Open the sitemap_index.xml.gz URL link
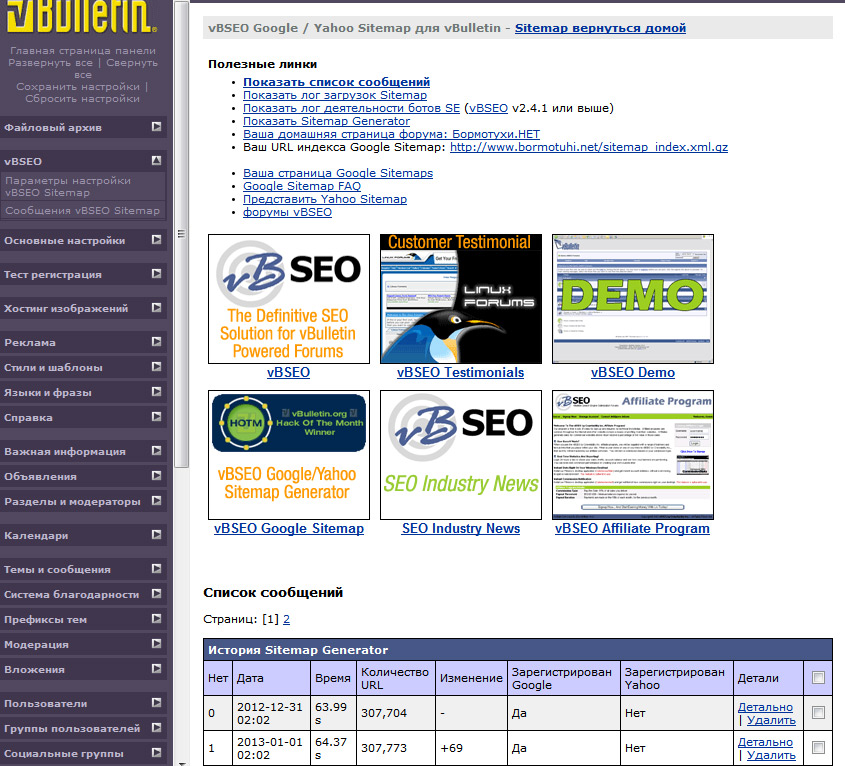The height and width of the screenshot is (766, 845). pos(589,147)
